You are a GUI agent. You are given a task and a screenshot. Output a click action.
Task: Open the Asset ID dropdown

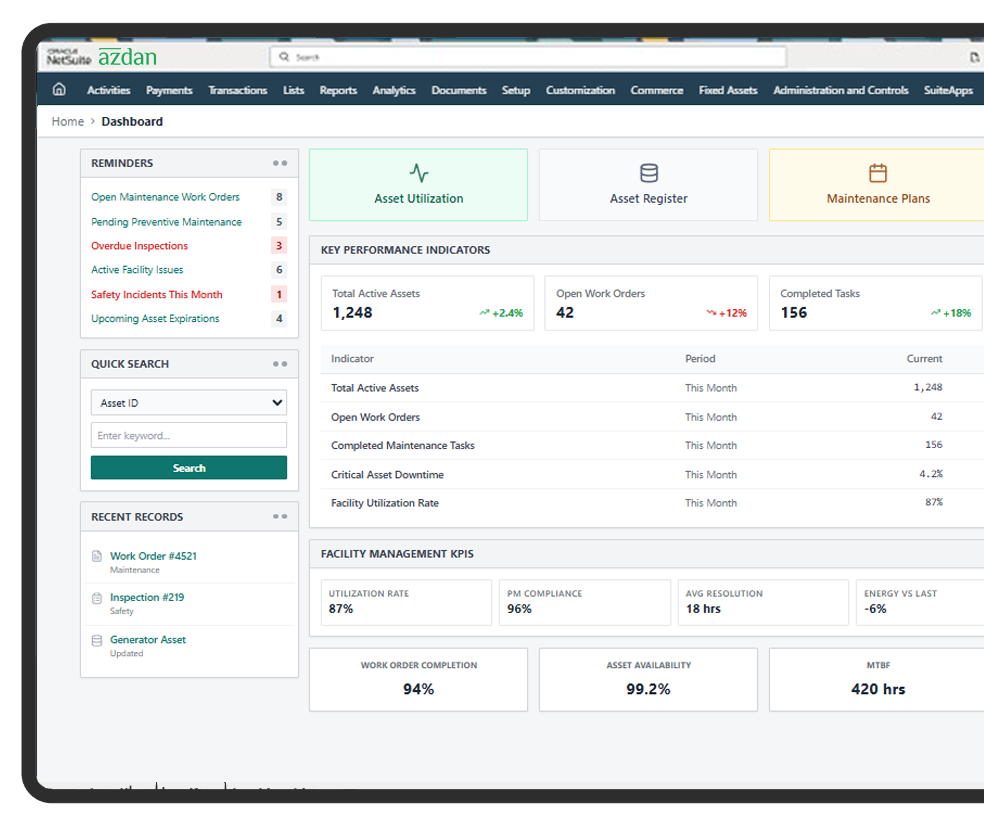coord(188,403)
